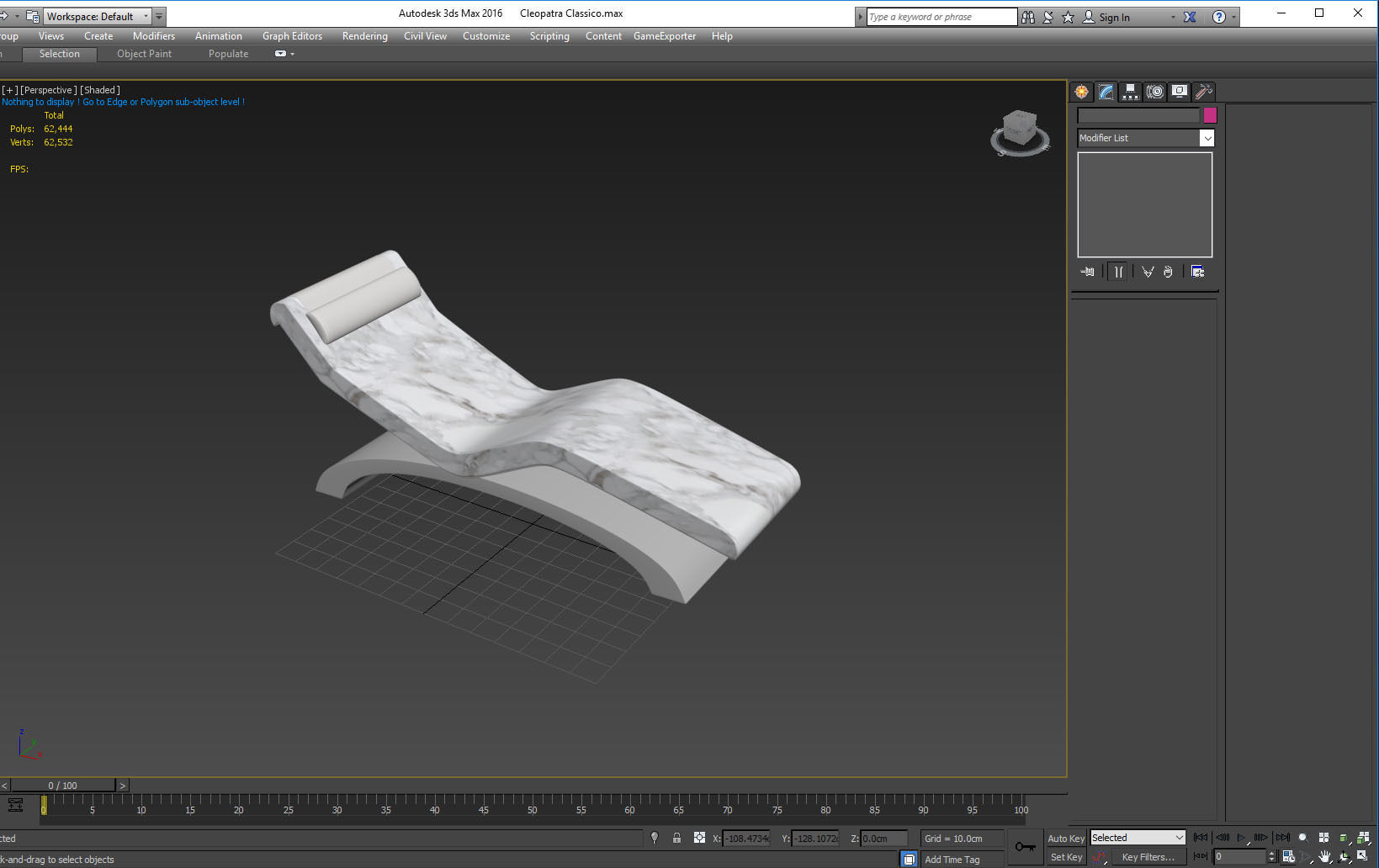Select the Pan View hand tool

click(1325, 856)
